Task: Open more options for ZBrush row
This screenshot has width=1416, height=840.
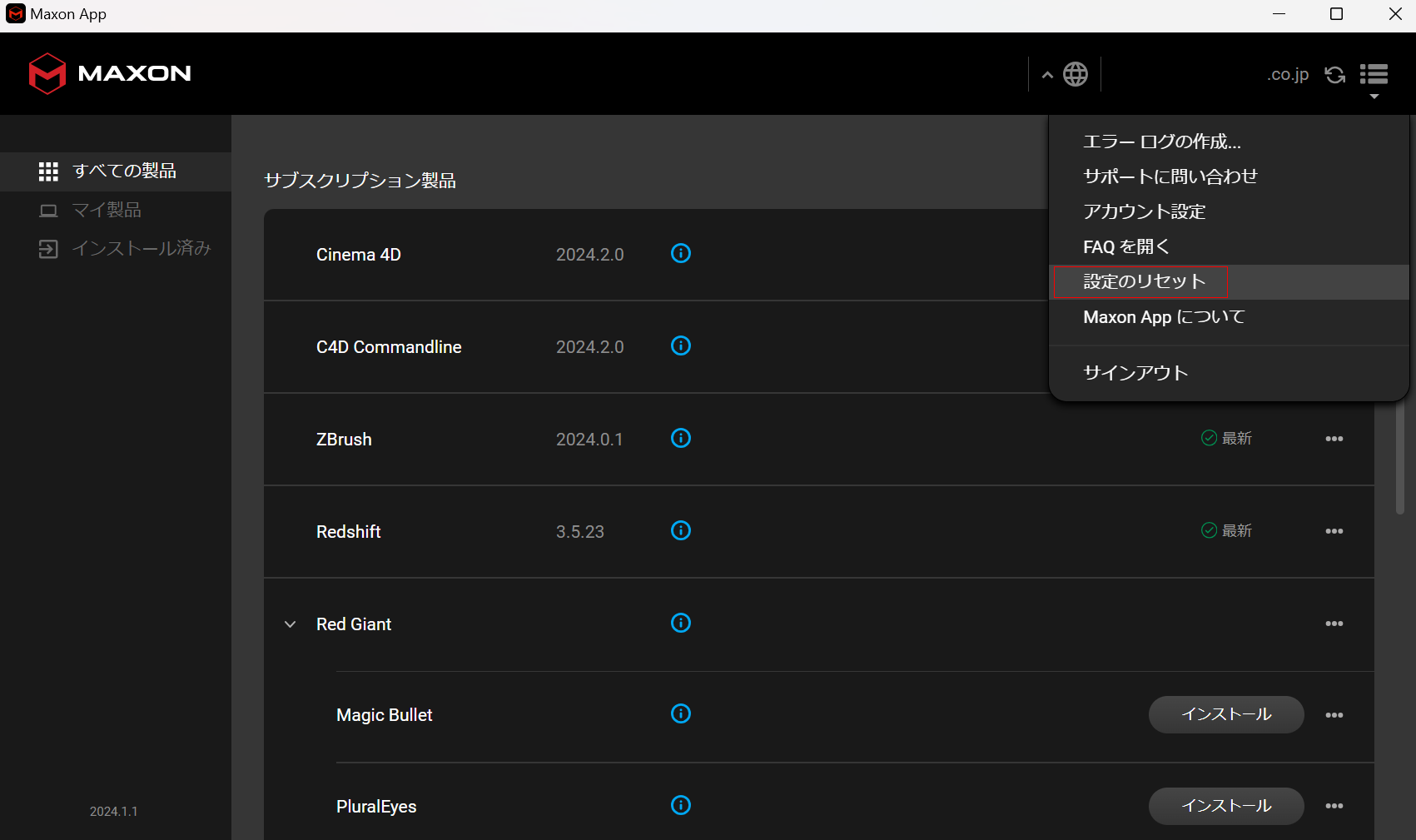Action: 1334,439
